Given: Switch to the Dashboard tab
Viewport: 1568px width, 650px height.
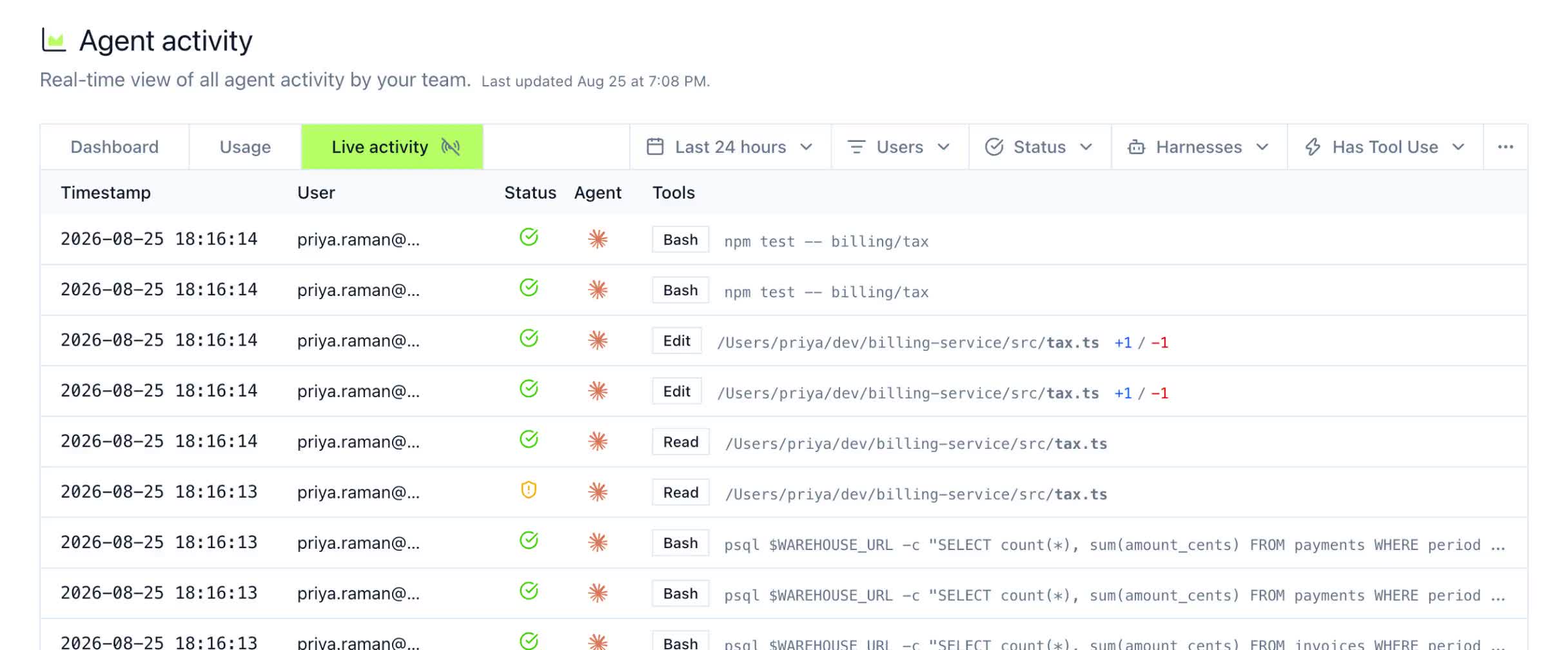Looking at the screenshot, I should tap(115, 147).
